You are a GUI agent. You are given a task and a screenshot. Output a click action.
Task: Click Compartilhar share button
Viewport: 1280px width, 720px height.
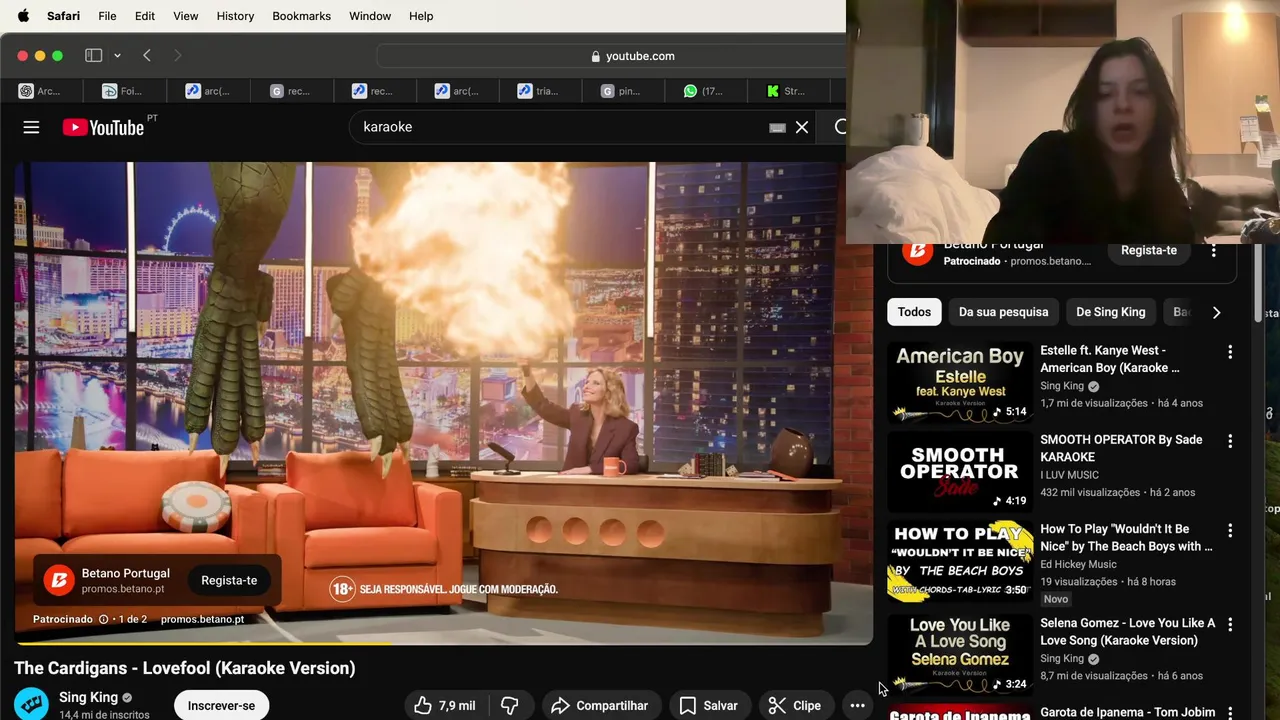[x=602, y=706]
